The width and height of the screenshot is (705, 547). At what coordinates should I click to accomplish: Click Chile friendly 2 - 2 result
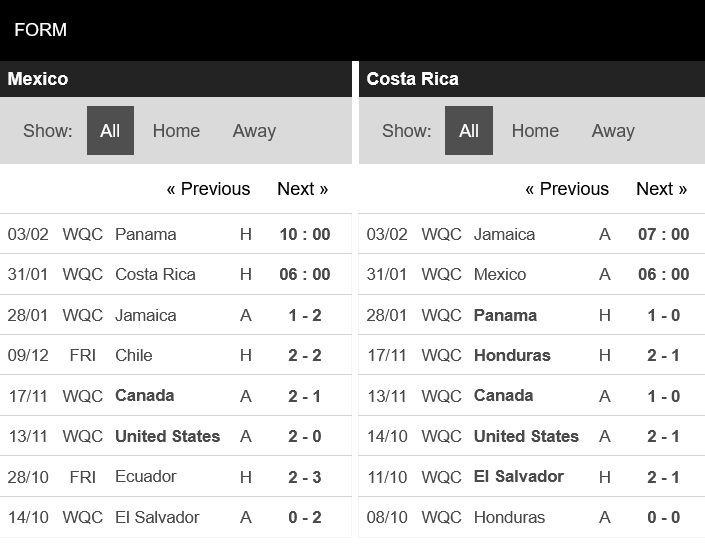pos(304,355)
